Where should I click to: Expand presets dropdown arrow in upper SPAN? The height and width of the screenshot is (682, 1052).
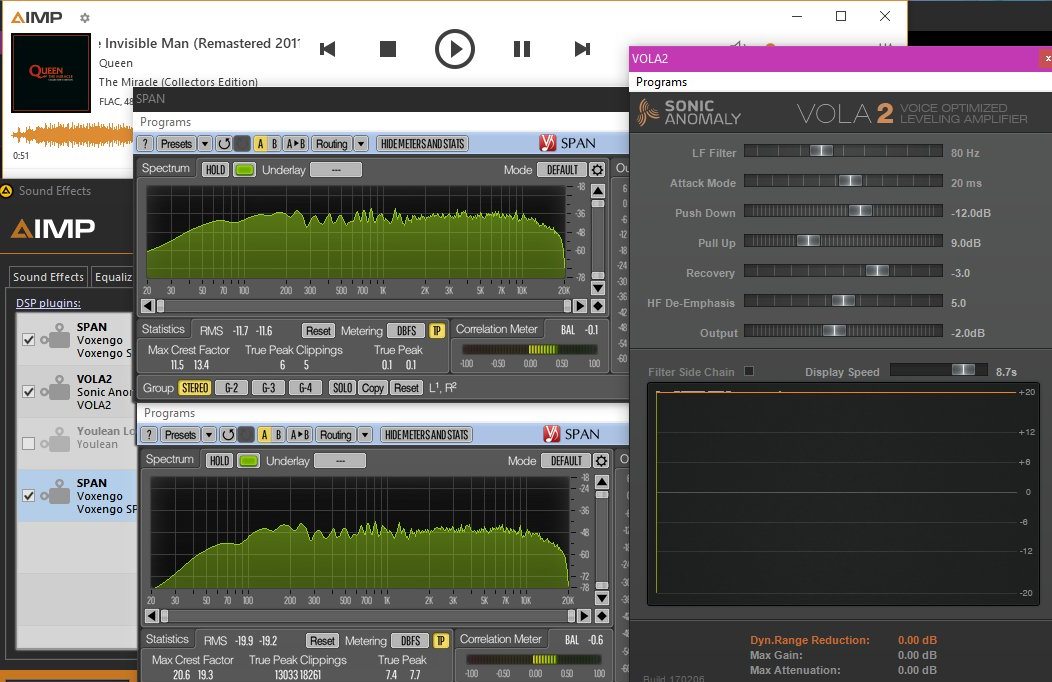click(205, 144)
